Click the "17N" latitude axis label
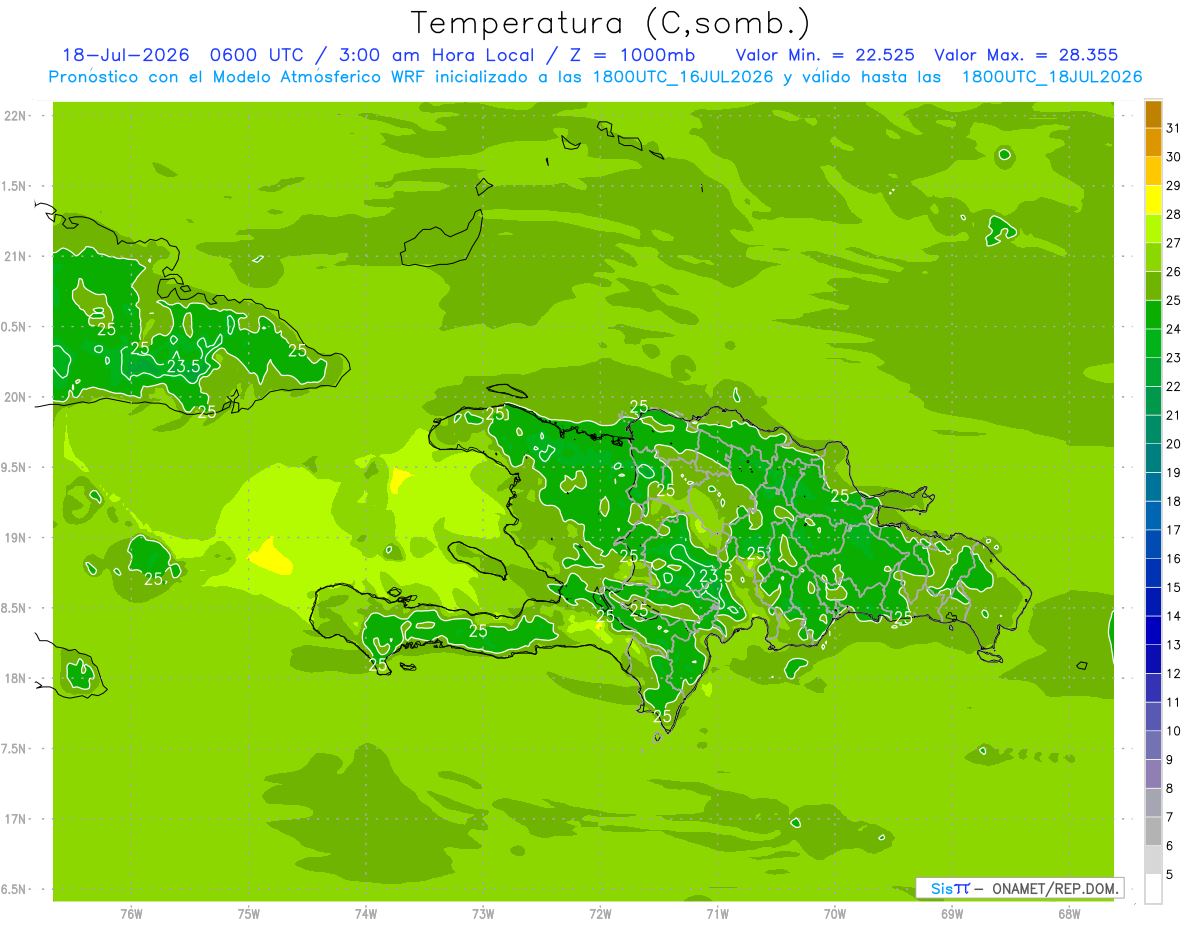This screenshot has height=927, width=1200. pyautogui.click(x=16, y=819)
